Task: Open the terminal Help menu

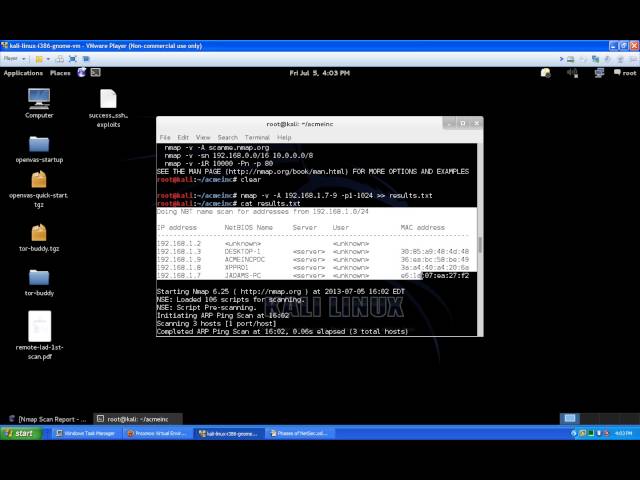Action: 284,137
